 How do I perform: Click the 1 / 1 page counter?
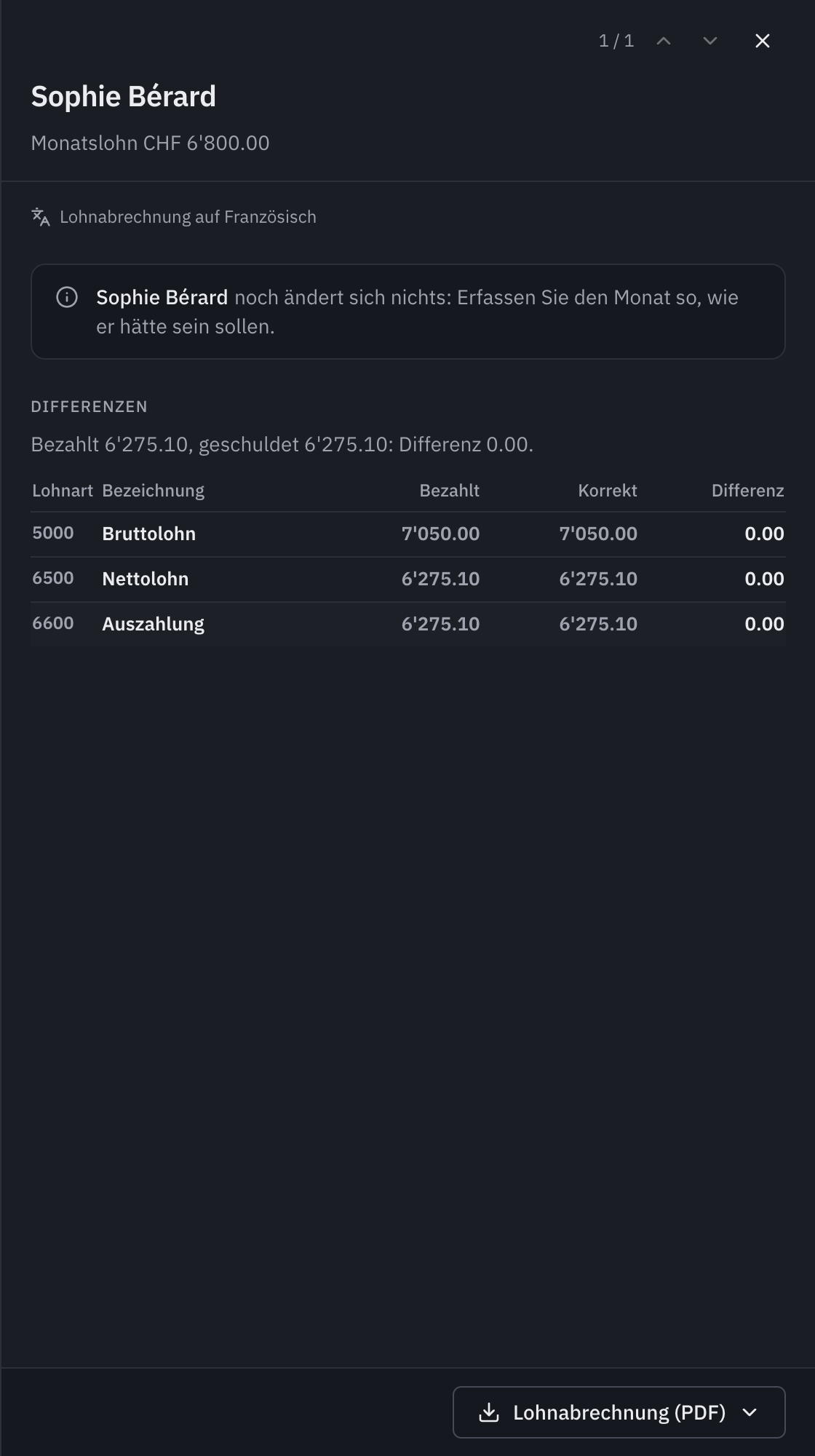616,41
